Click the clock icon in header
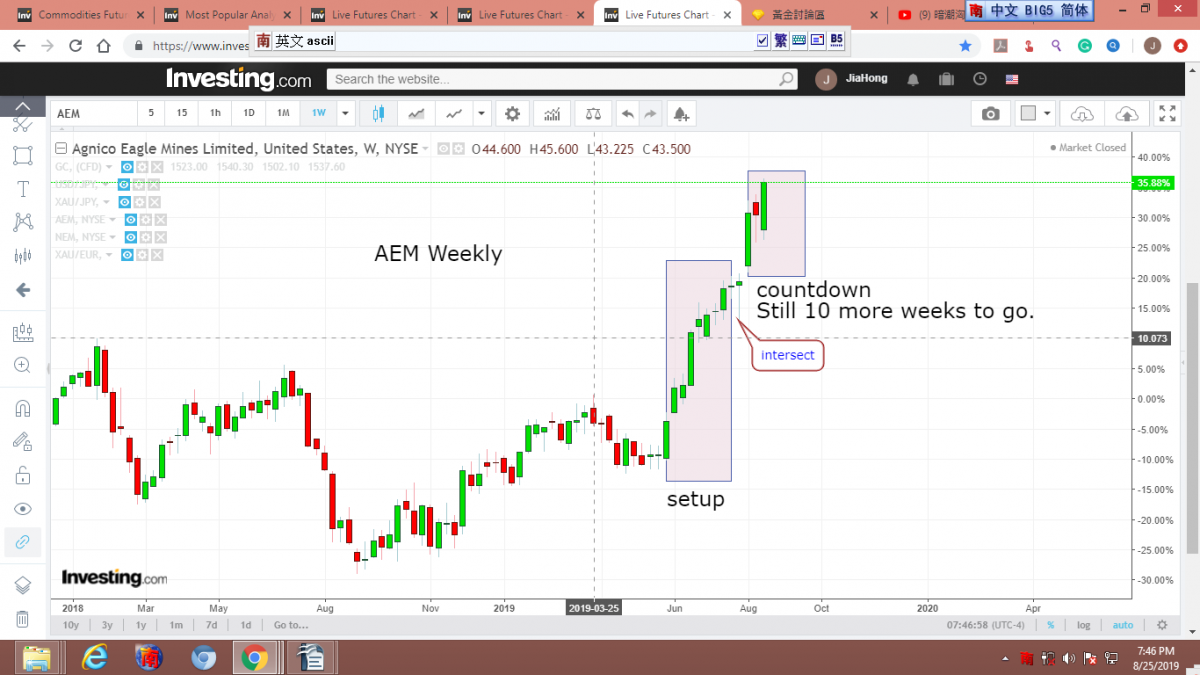1200x675 pixels. [x=980, y=80]
